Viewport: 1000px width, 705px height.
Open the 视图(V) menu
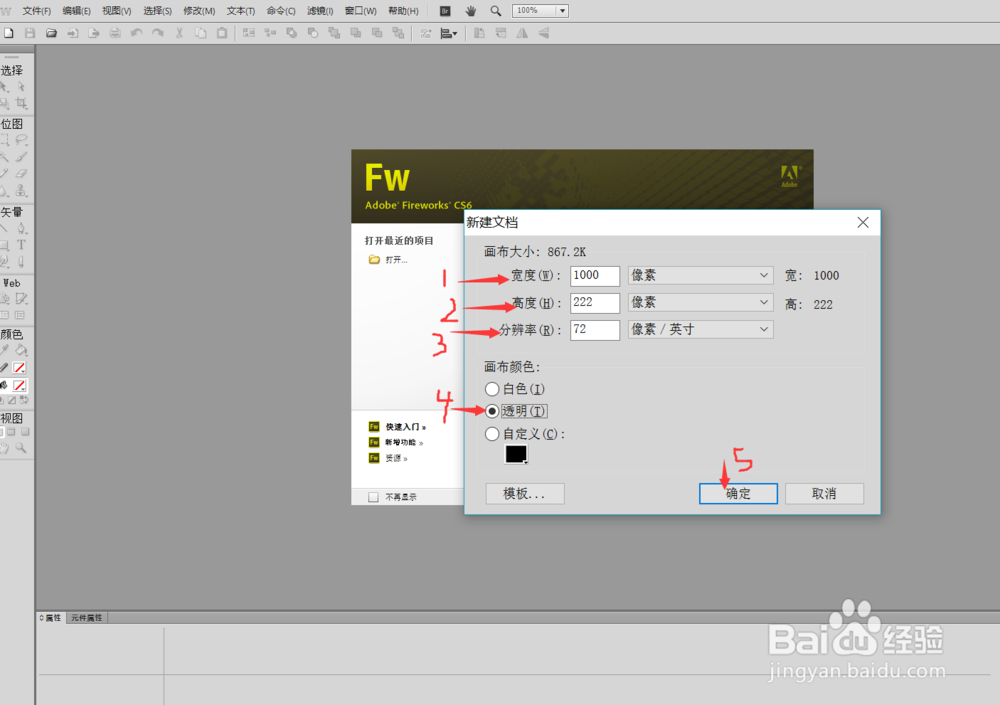tap(117, 11)
